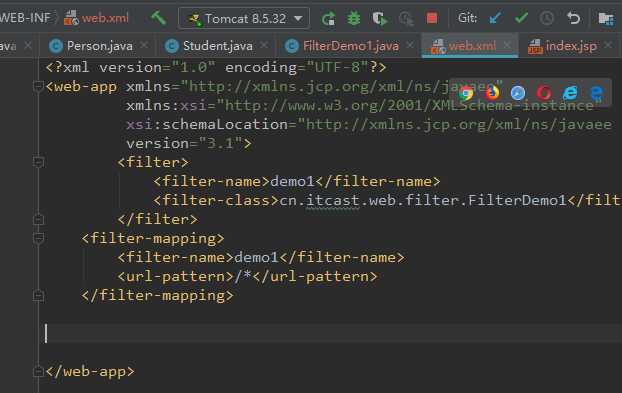Collapse the filter-mapping element fold marker
Screen dimensions: 622x393
(38, 238)
